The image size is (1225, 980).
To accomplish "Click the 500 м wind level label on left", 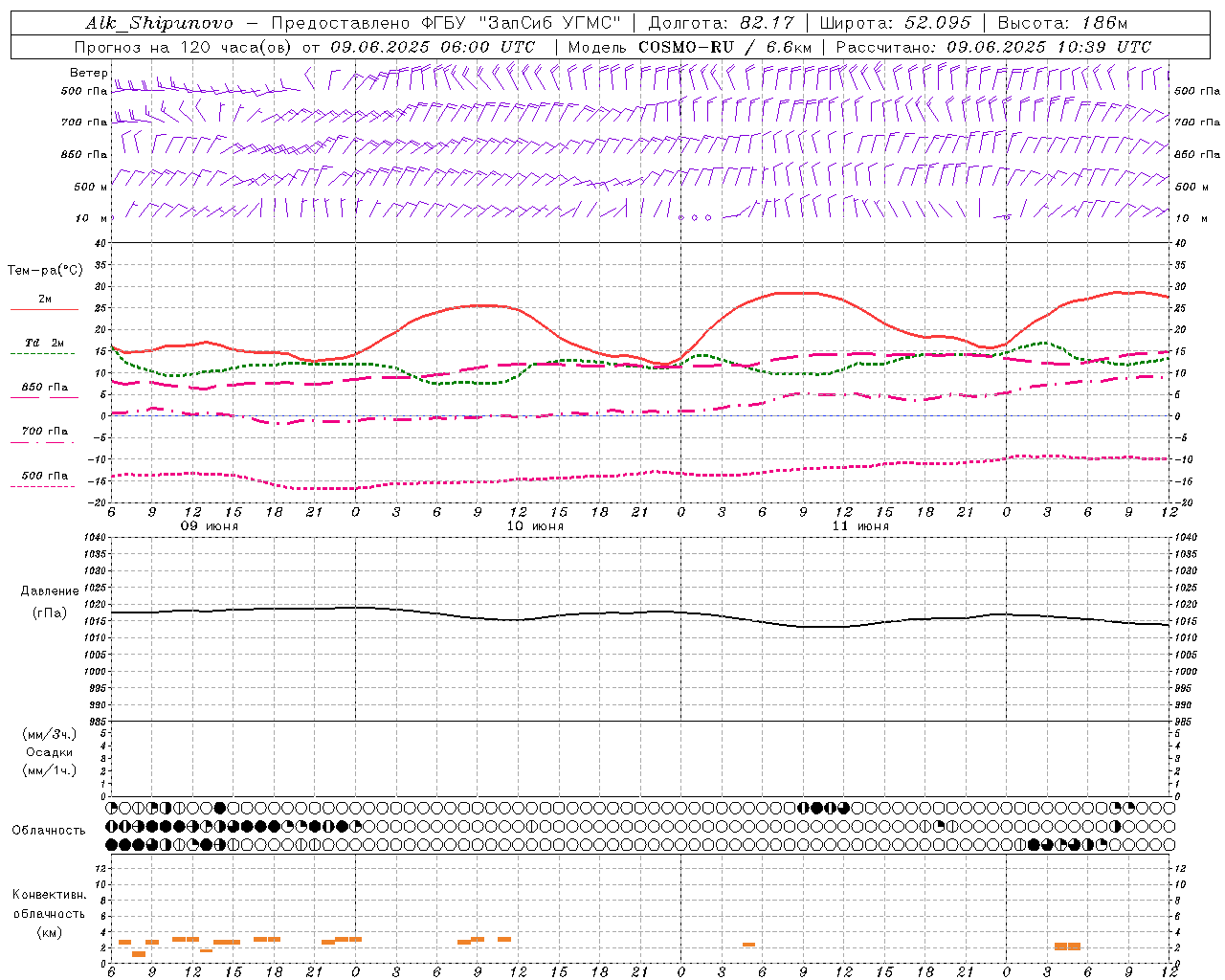I will [90, 187].
